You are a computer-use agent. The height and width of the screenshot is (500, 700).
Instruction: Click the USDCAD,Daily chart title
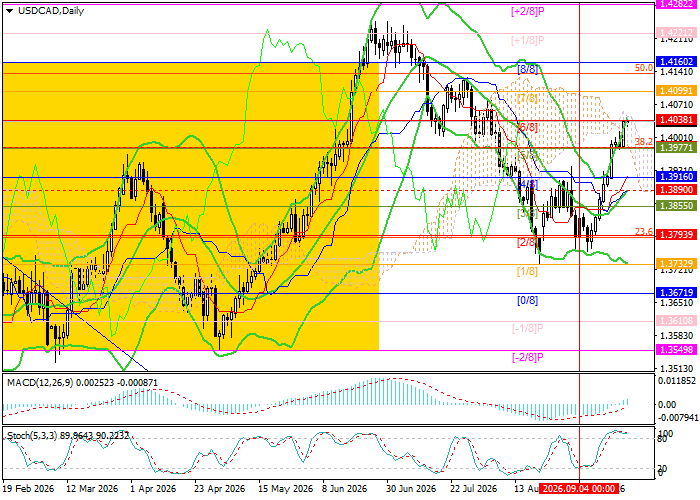51,11
